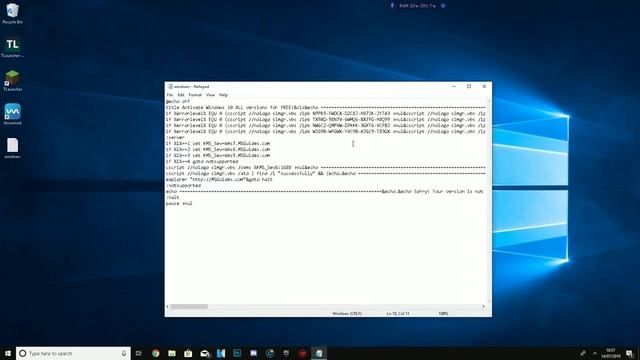The height and width of the screenshot is (360, 640).
Task: Click the microphone in taskbar search box
Action: point(124,353)
